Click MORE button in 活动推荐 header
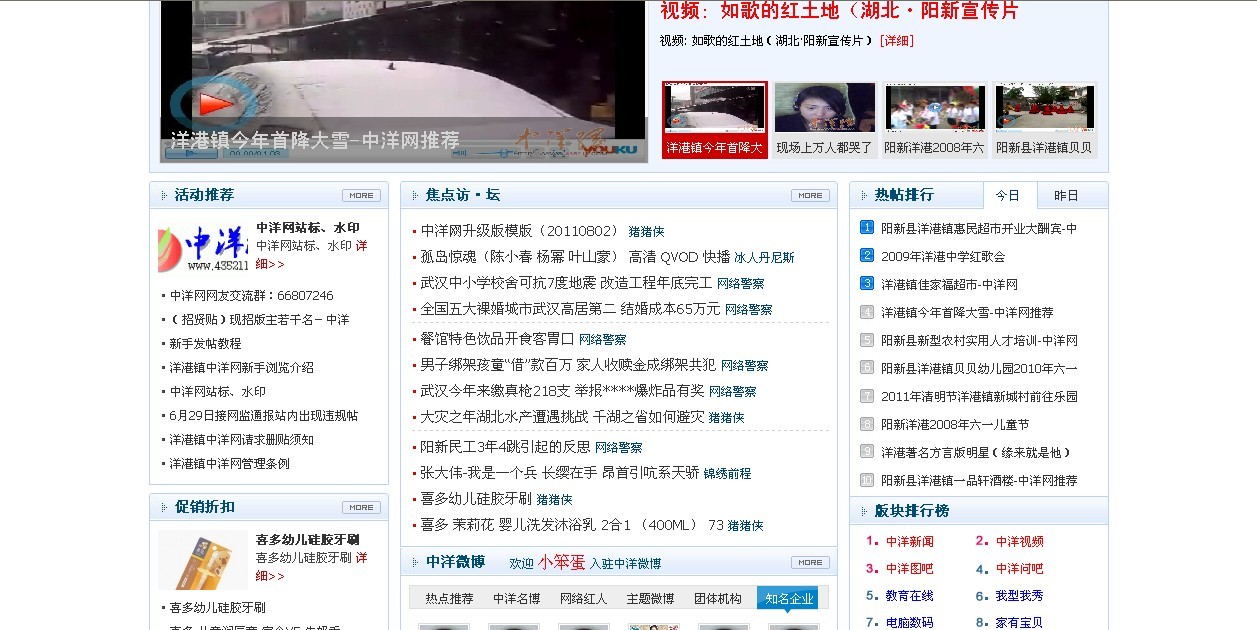This screenshot has height=630, width=1257. [361, 195]
